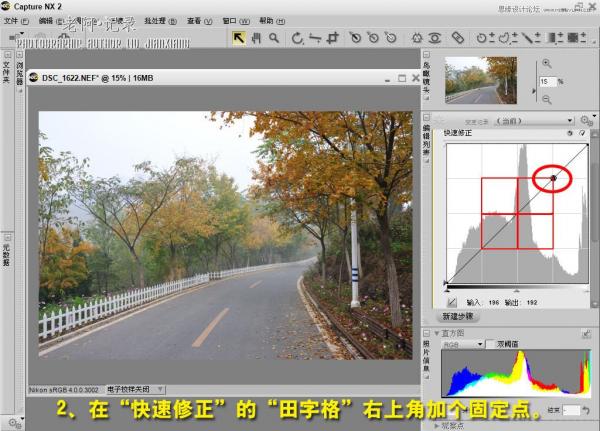Click zoom out icon in bird's eye panel
Image resolution: width=600 pixels, height=431 pixels.
click(x=546, y=98)
